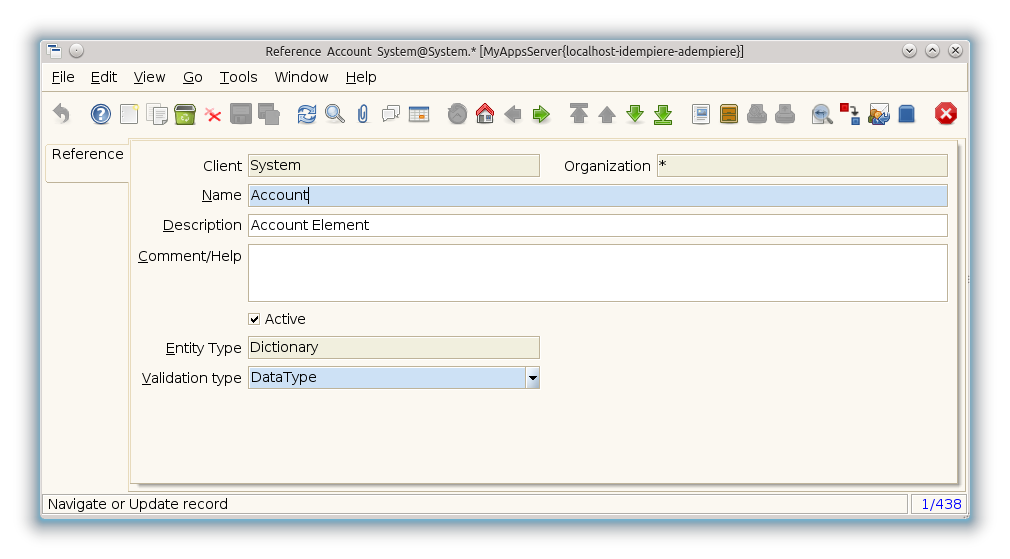This screenshot has height=559, width=1010.
Task: Uncheck the Active checkbox
Action: coord(254,319)
